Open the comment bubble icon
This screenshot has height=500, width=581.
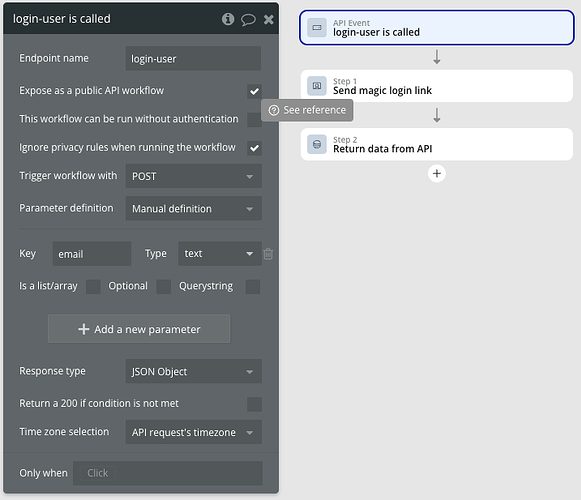tap(248, 19)
